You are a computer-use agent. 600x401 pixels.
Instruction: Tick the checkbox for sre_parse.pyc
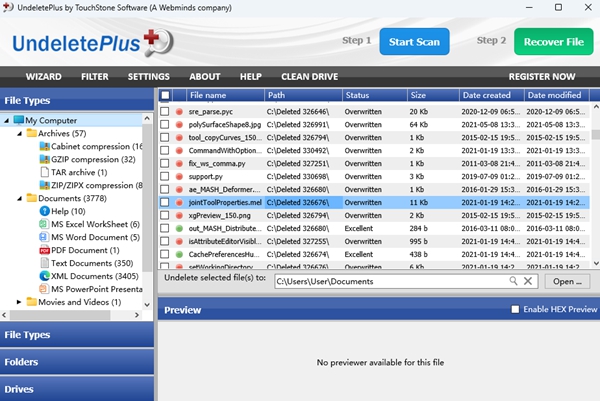click(x=165, y=113)
